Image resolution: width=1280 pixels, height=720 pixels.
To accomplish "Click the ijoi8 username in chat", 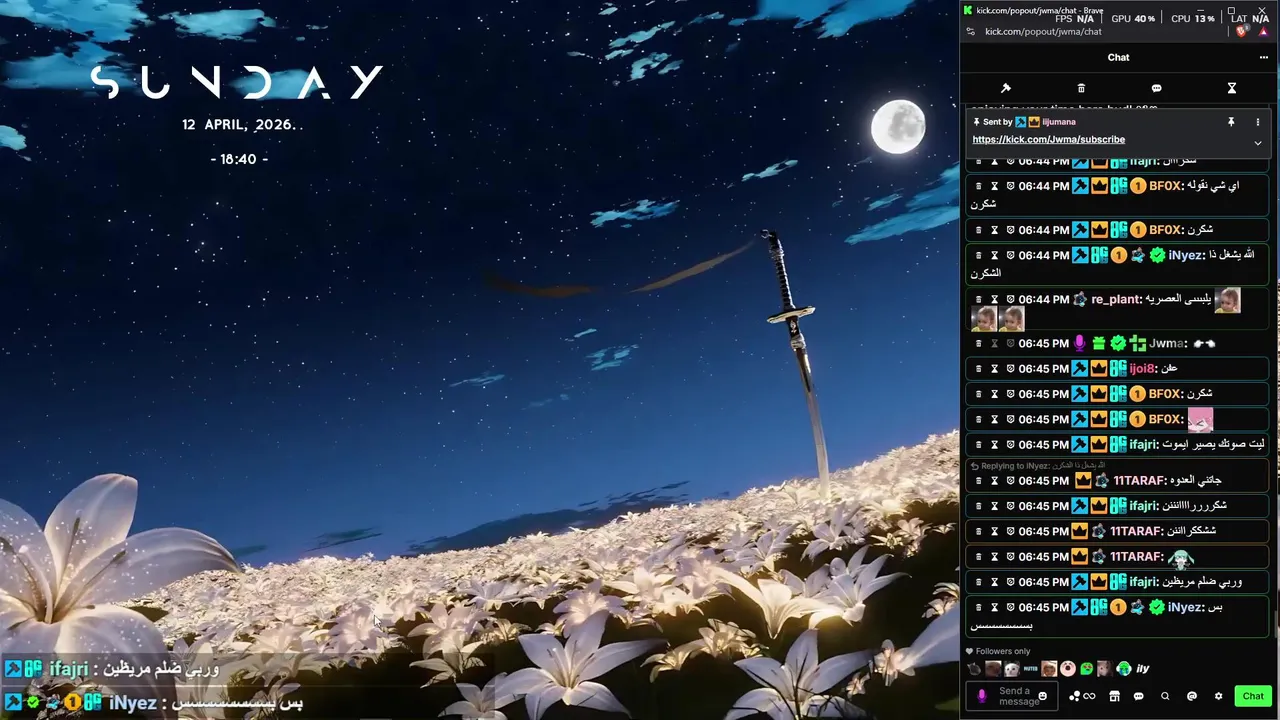I will (x=1142, y=368).
